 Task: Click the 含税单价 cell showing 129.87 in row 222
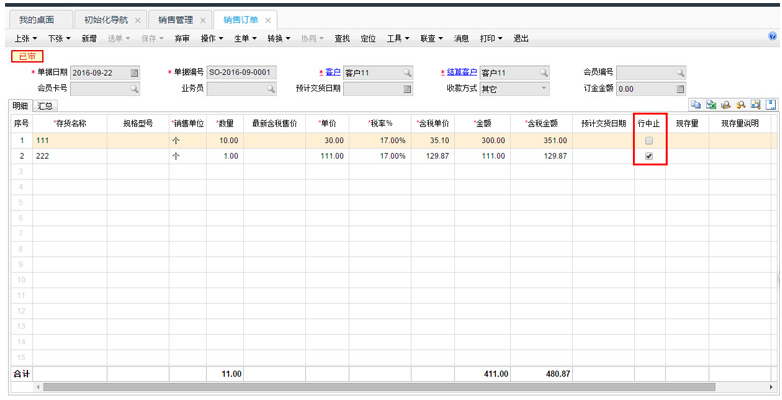(432, 156)
